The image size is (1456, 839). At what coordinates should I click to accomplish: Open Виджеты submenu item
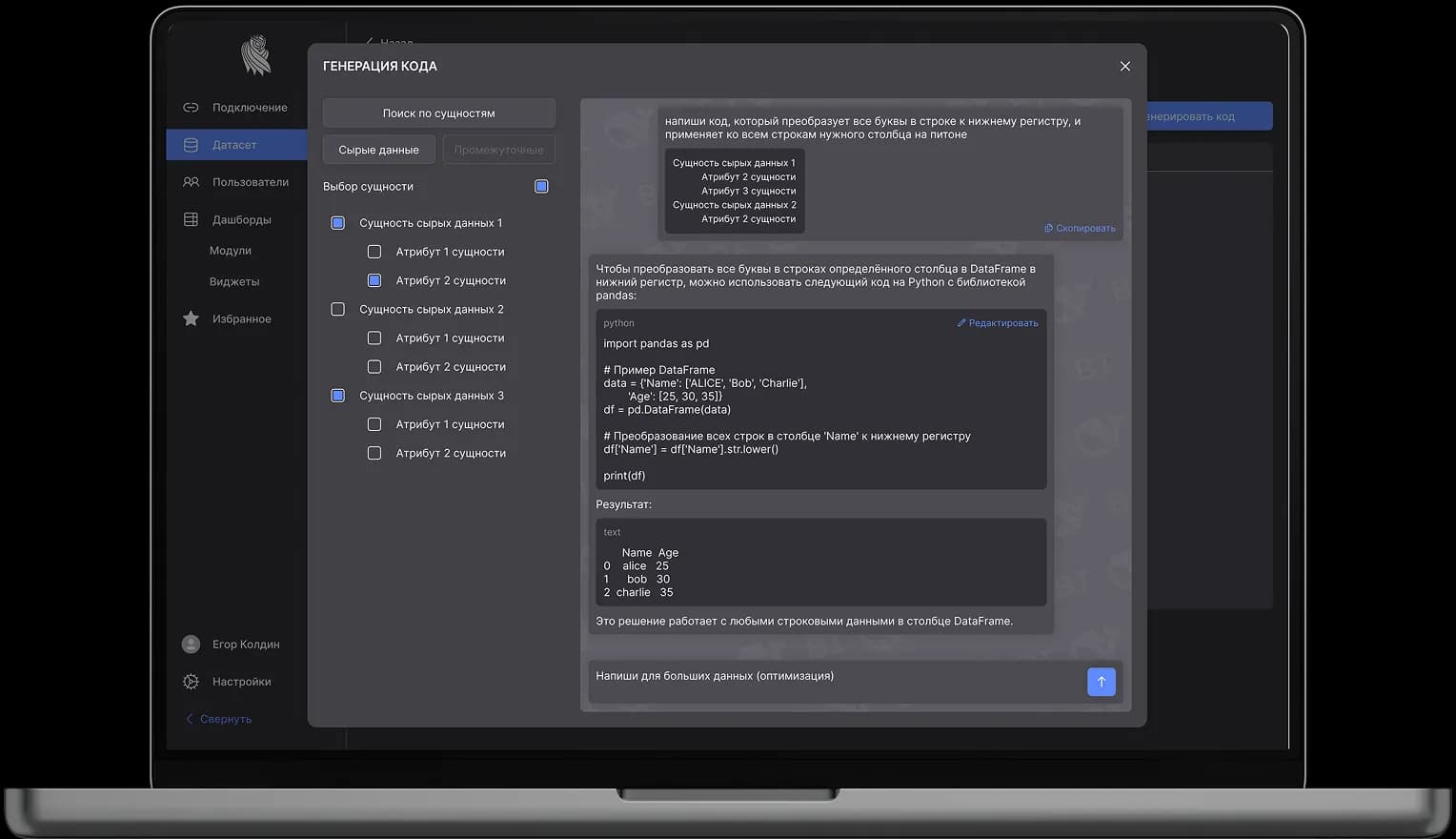[234, 282]
